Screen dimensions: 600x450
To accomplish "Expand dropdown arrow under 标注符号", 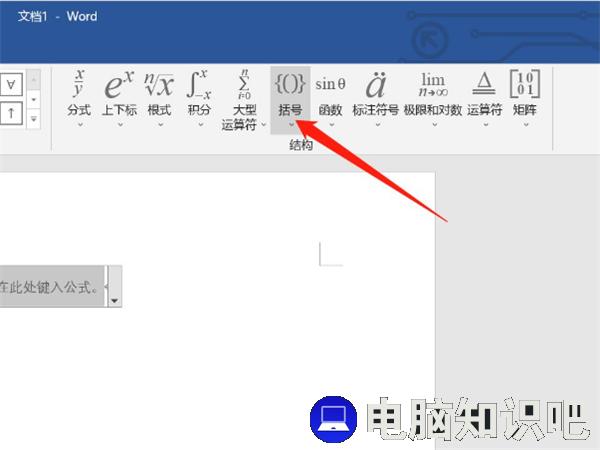I will tap(377, 125).
